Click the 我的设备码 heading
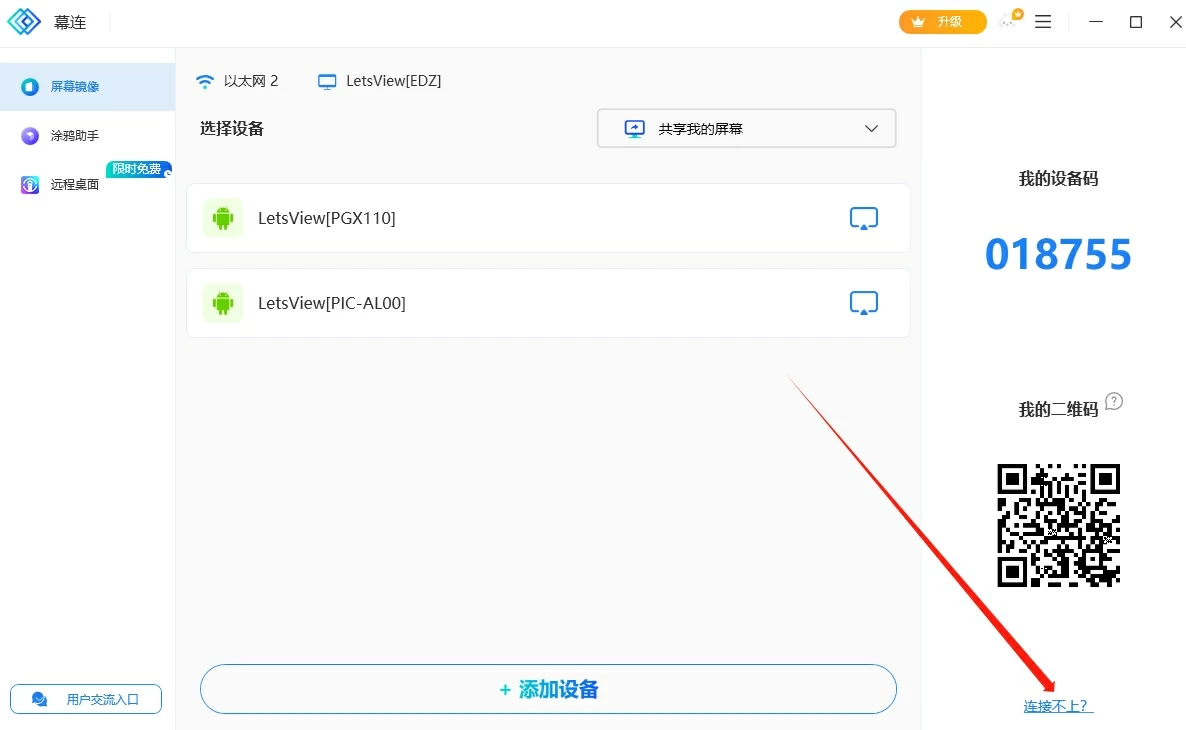 point(1058,179)
